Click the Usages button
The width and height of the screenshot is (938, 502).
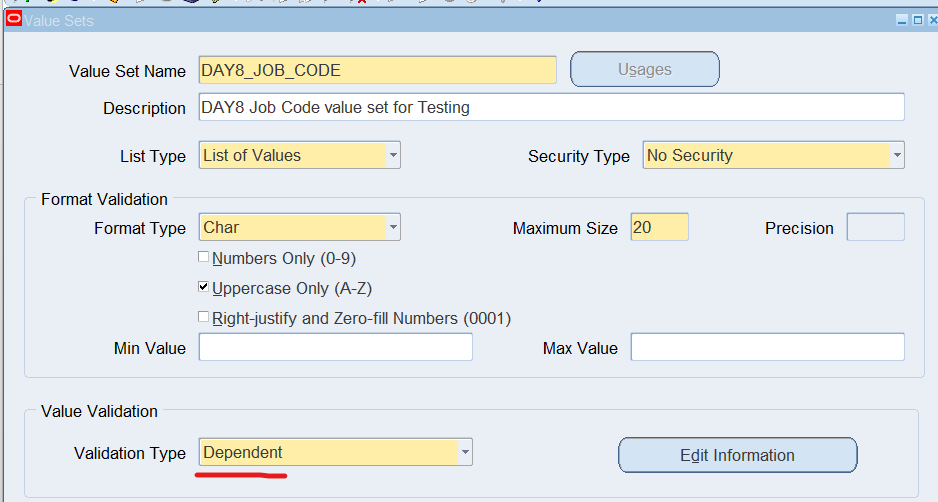pos(645,69)
